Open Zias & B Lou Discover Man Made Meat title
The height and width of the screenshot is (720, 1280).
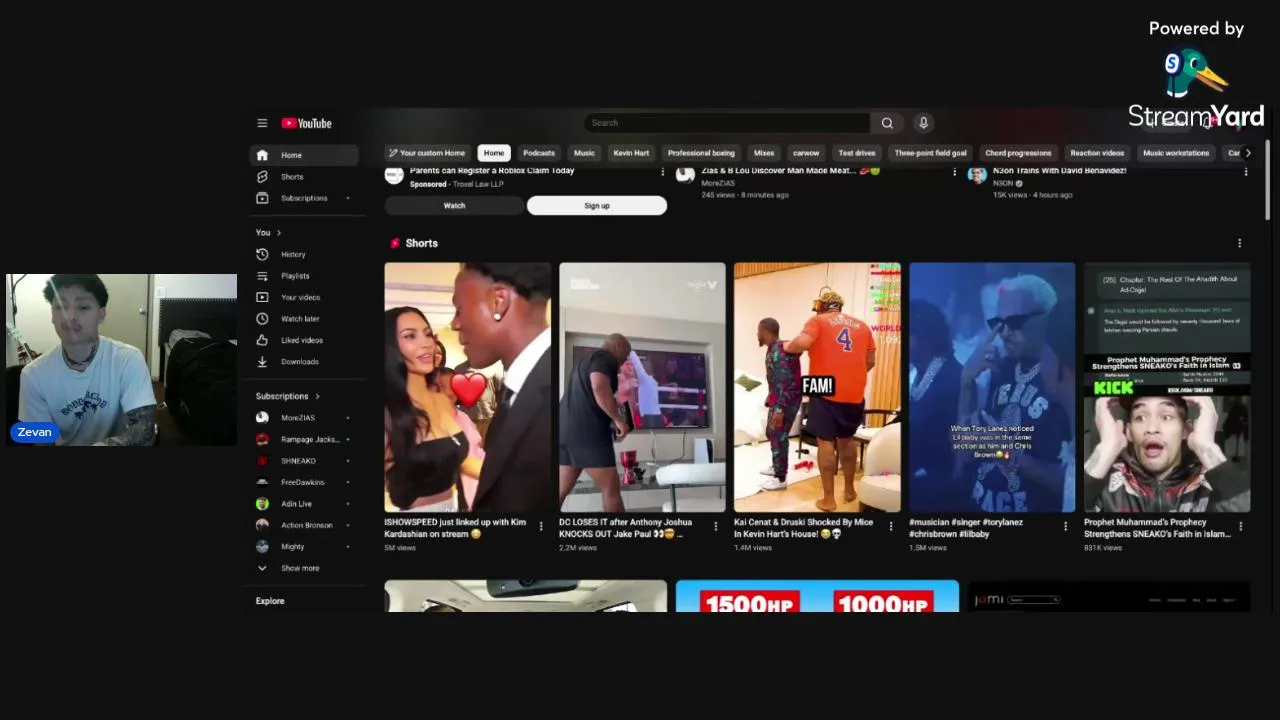click(x=791, y=171)
